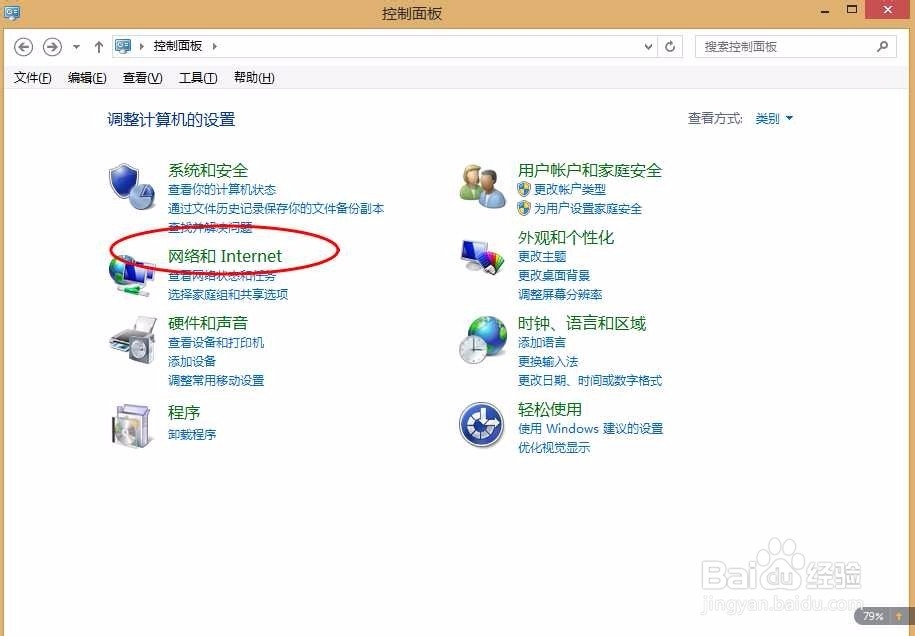
Task: Click inside the 搜索控制面板 search box
Action: (780, 46)
